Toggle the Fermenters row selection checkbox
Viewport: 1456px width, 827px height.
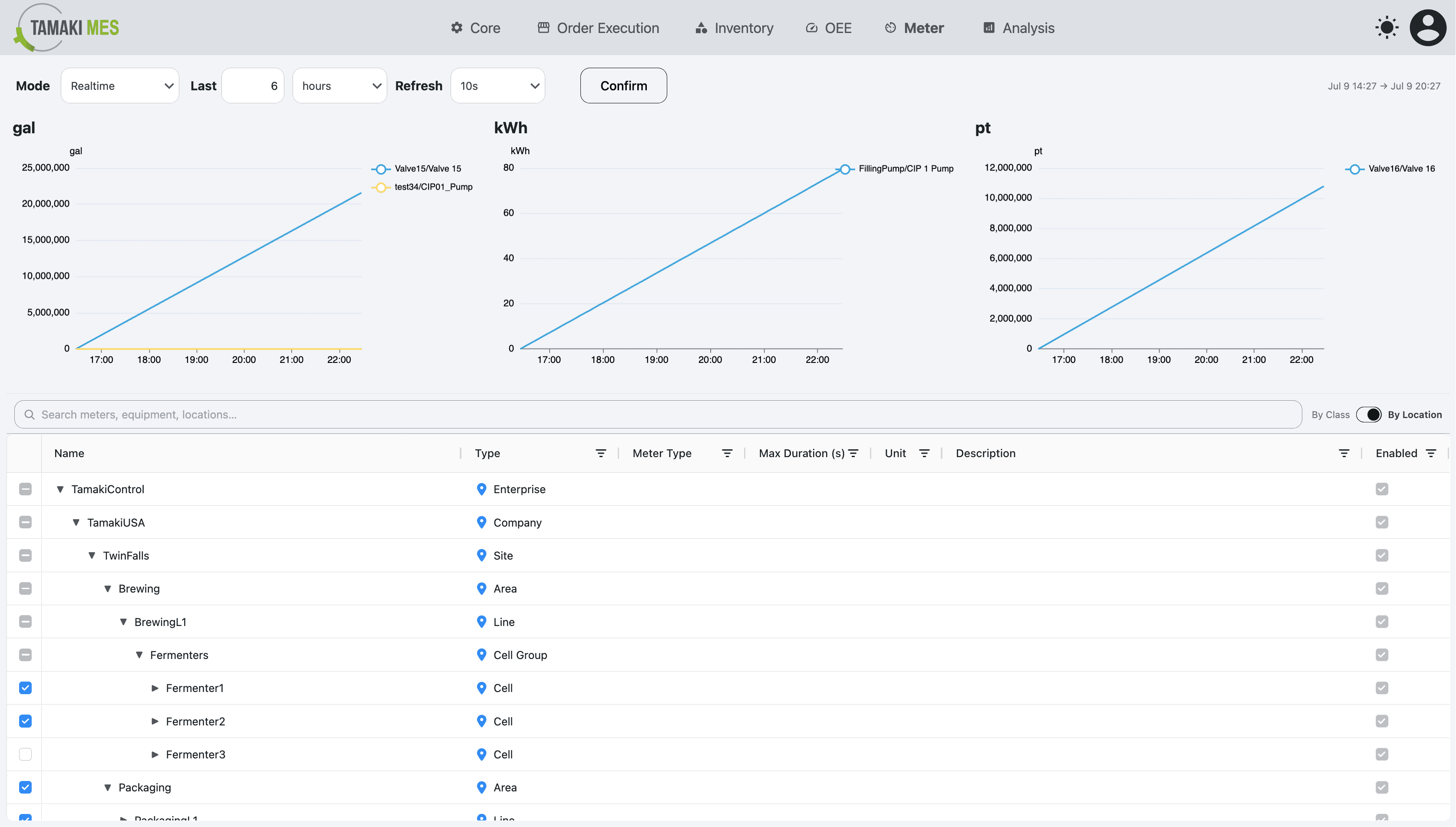coord(25,655)
